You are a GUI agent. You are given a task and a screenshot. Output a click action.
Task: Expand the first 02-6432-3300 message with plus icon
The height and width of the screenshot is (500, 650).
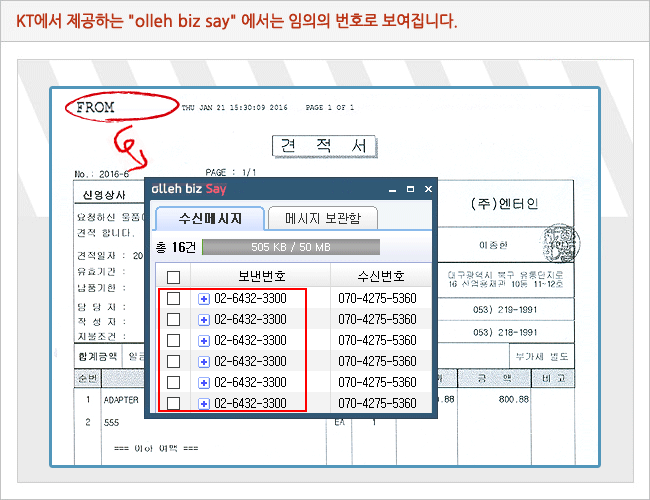coord(204,299)
